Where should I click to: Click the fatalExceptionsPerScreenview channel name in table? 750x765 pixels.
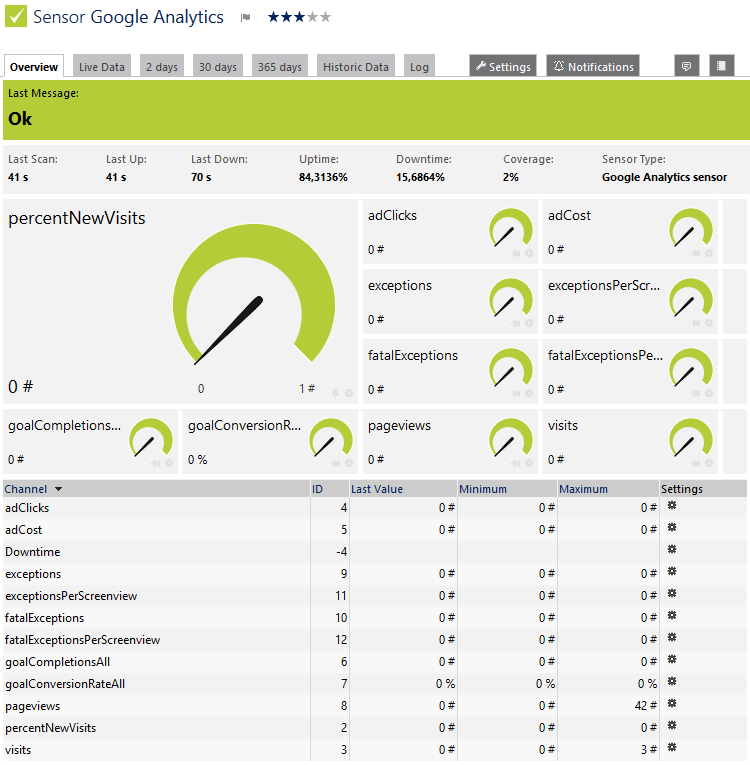pyautogui.click(x=82, y=640)
